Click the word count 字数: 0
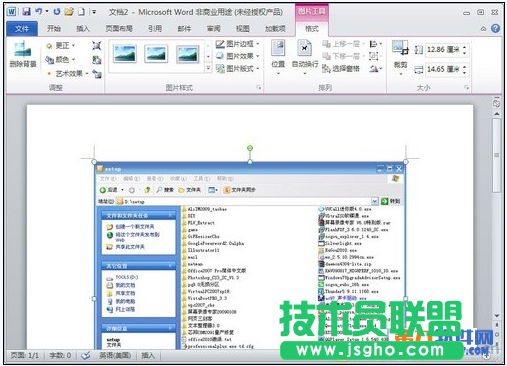This screenshot has height=366, width=507. coord(60,355)
